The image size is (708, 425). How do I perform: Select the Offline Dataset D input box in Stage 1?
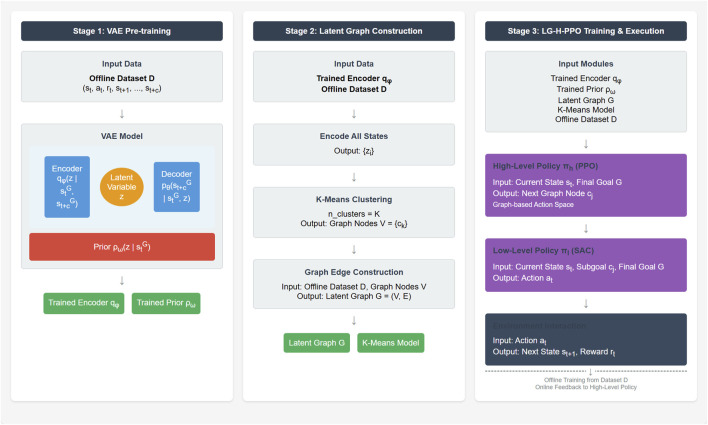[x=121, y=76]
